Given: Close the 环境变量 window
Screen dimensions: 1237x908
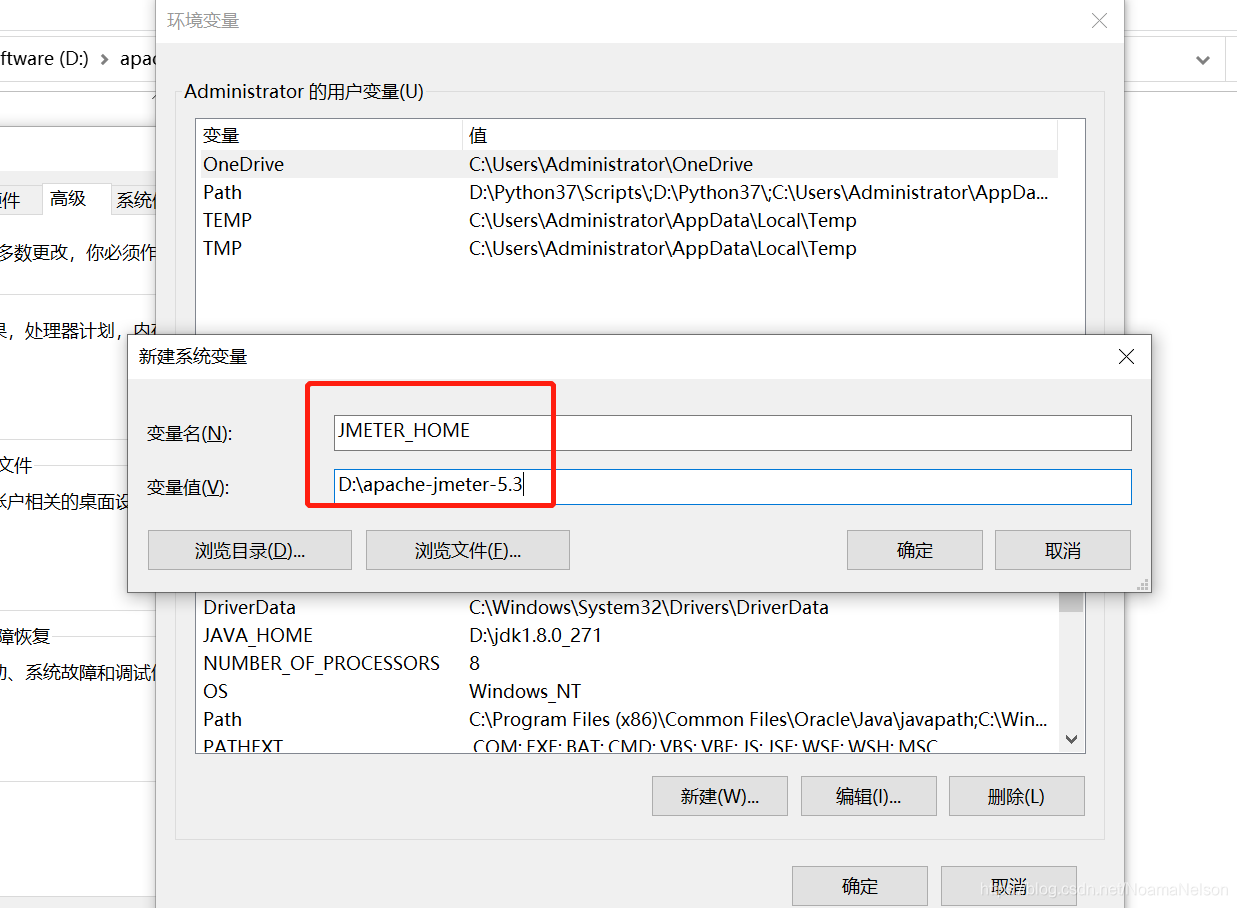Looking at the screenshot, I should click(x=1099, y=21).
